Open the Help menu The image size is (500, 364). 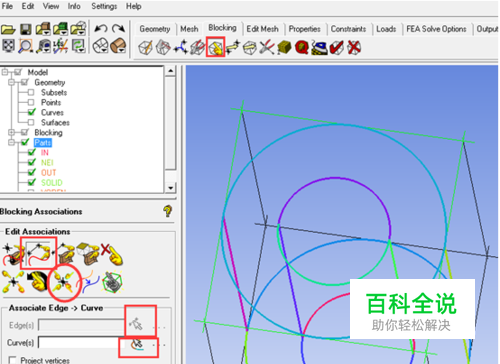click(133, 6)
